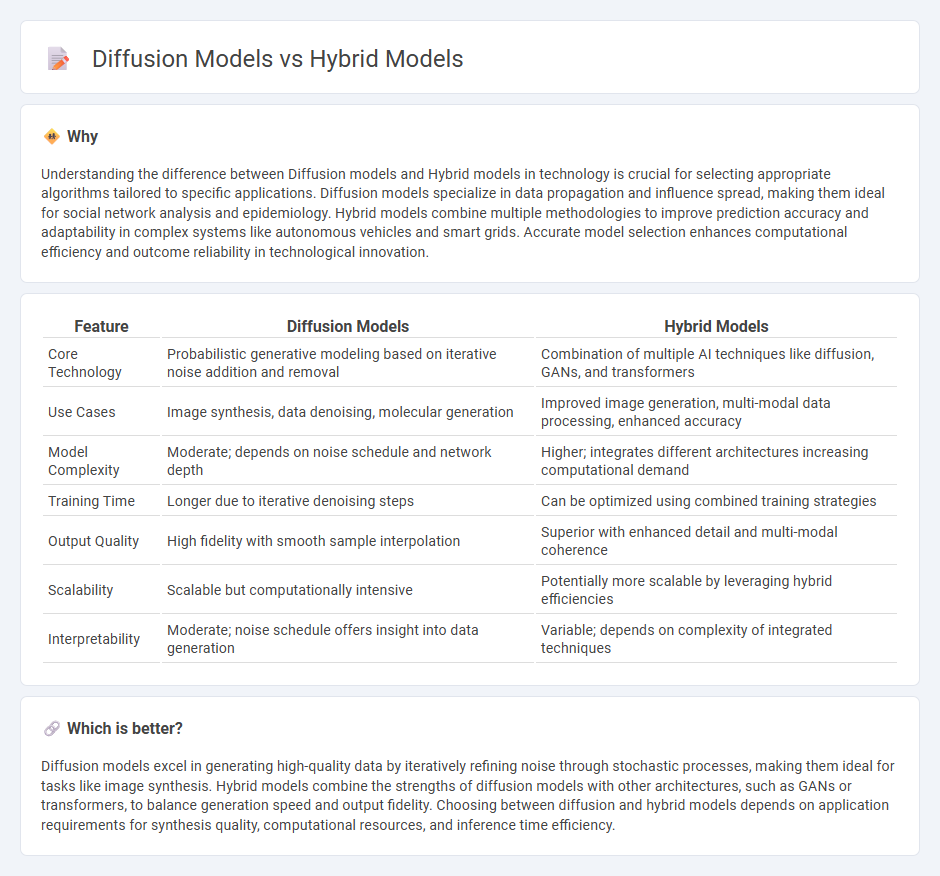Click the cell 'Potentially more scalable by leveraging hybrid efficiencies'

click(x=716, y=590)
